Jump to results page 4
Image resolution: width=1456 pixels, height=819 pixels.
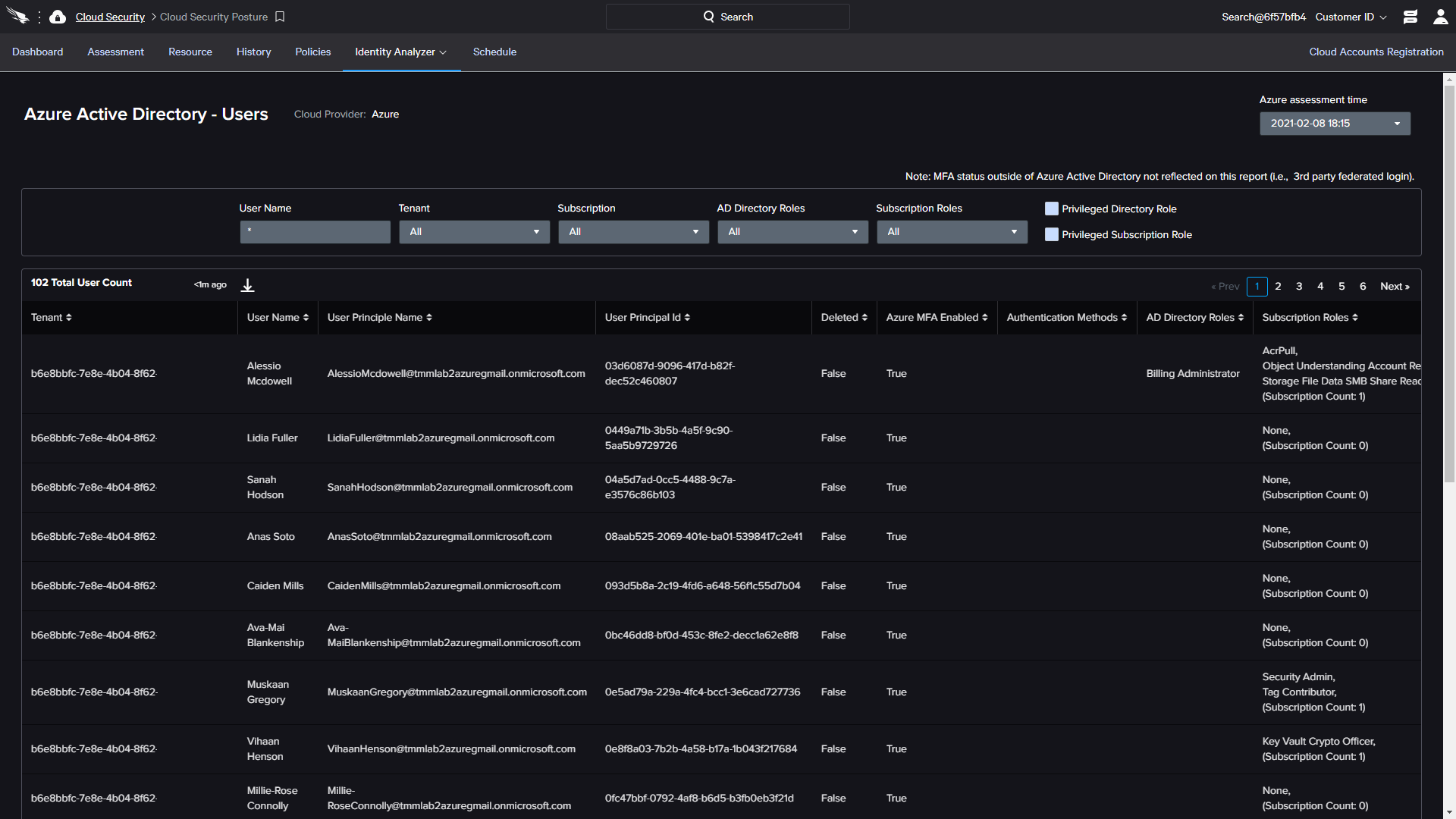1320,286
